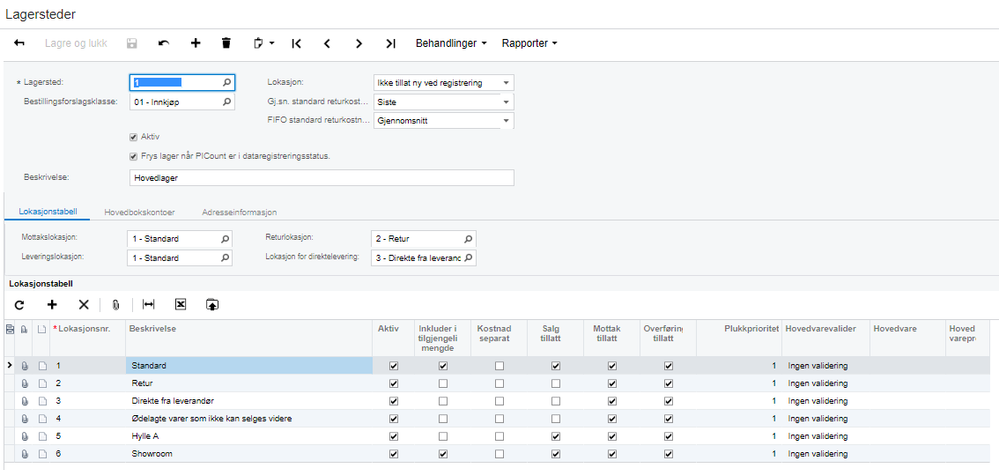Image resolution: width=999 pixels, height=470 pixels.
Task: Toggle Kostnad separat for Direkte fra leverandør row
Action: (500, 401)
